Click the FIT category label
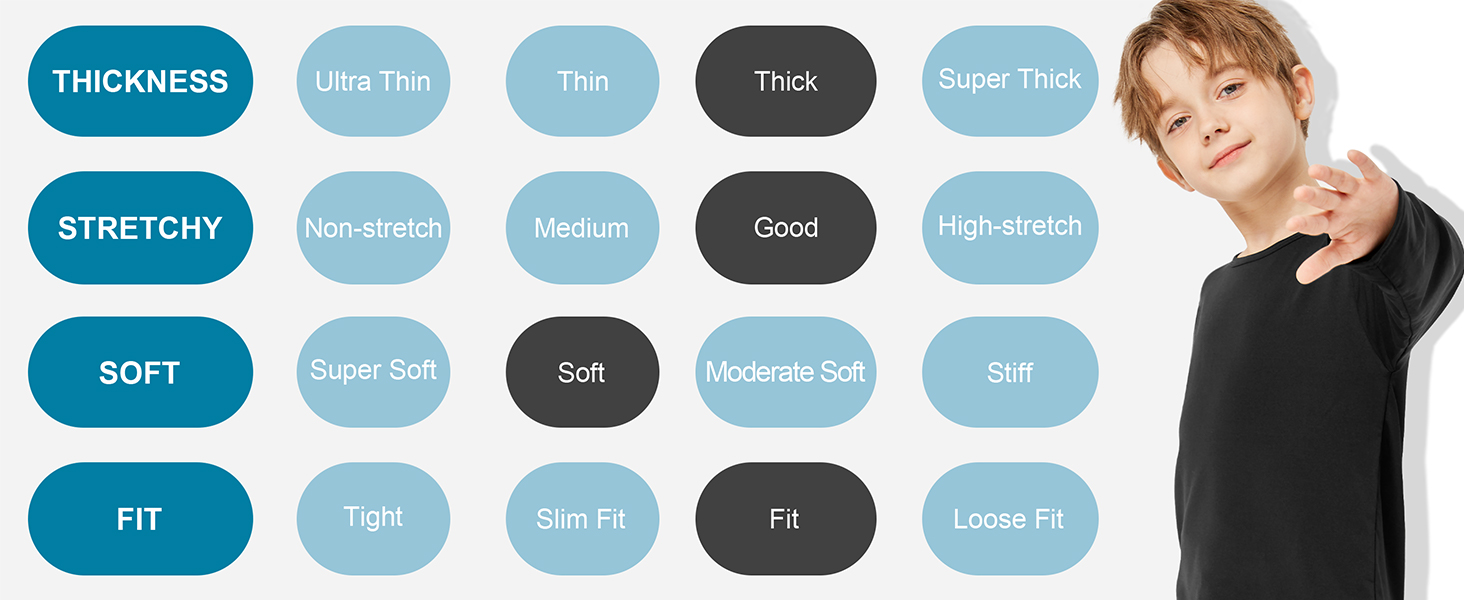Screen dimensions: 1464x600 pyautogui.click(x=140, y=519)
